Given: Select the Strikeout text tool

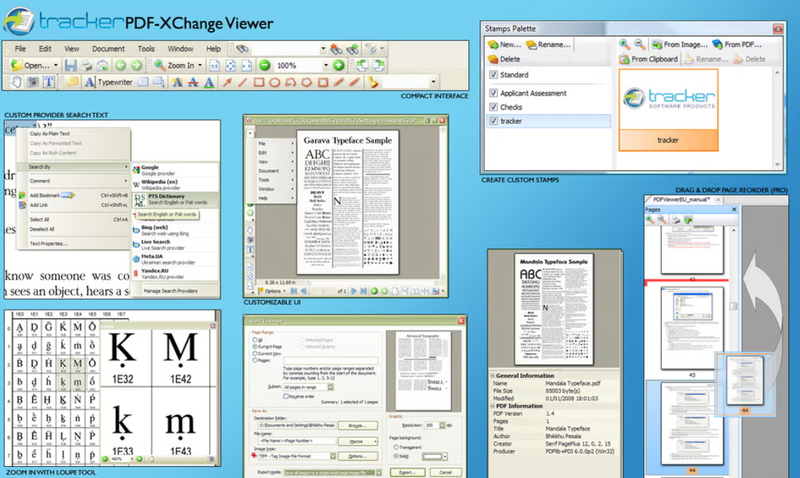Looking at the screenshot, I should [193, 82].
